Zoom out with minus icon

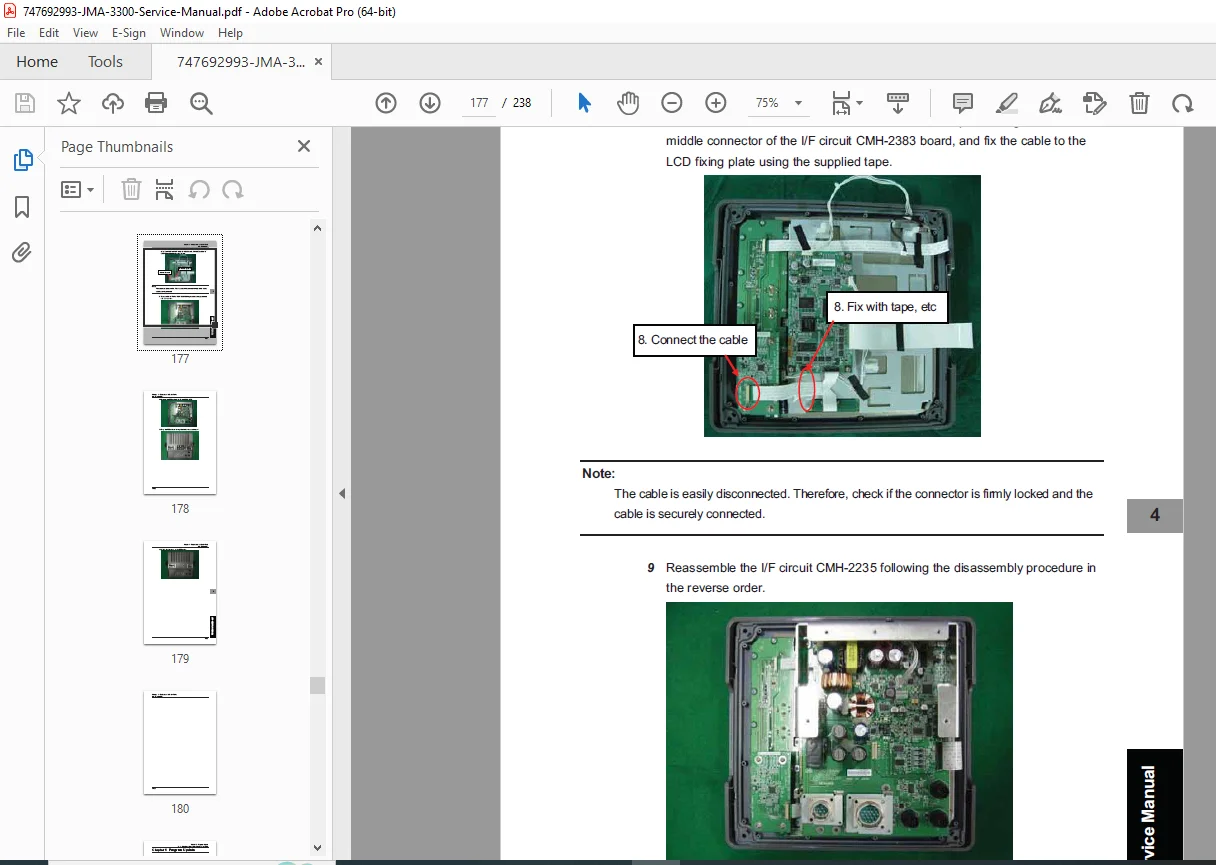(x=672, y=103)
